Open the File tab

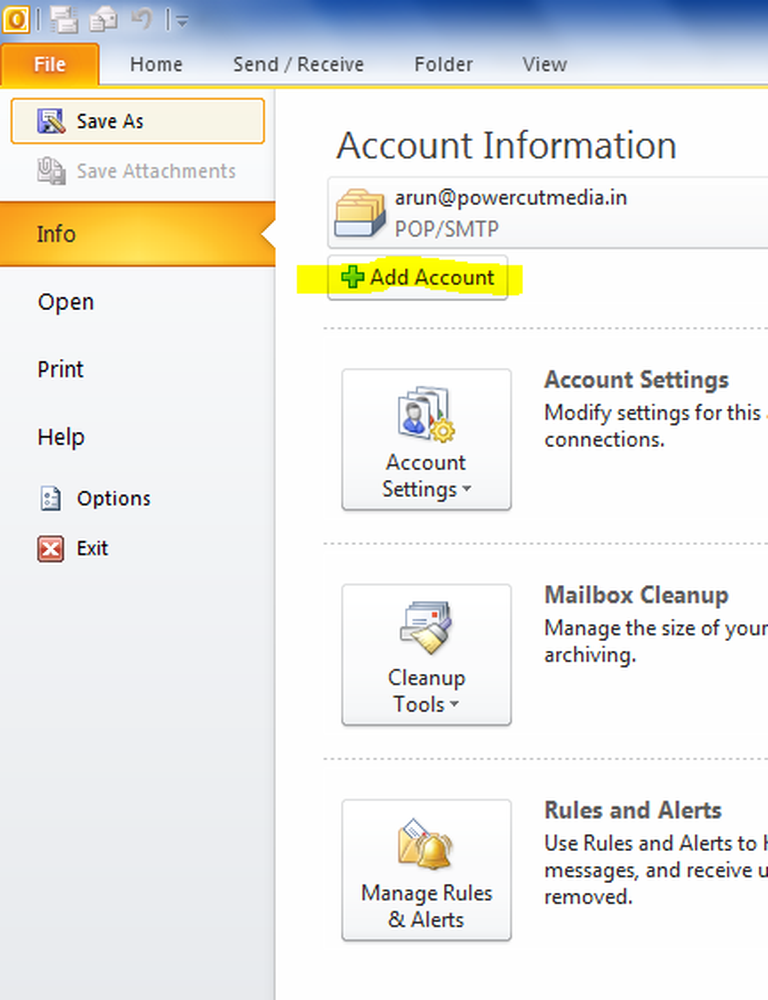point(49,64)
